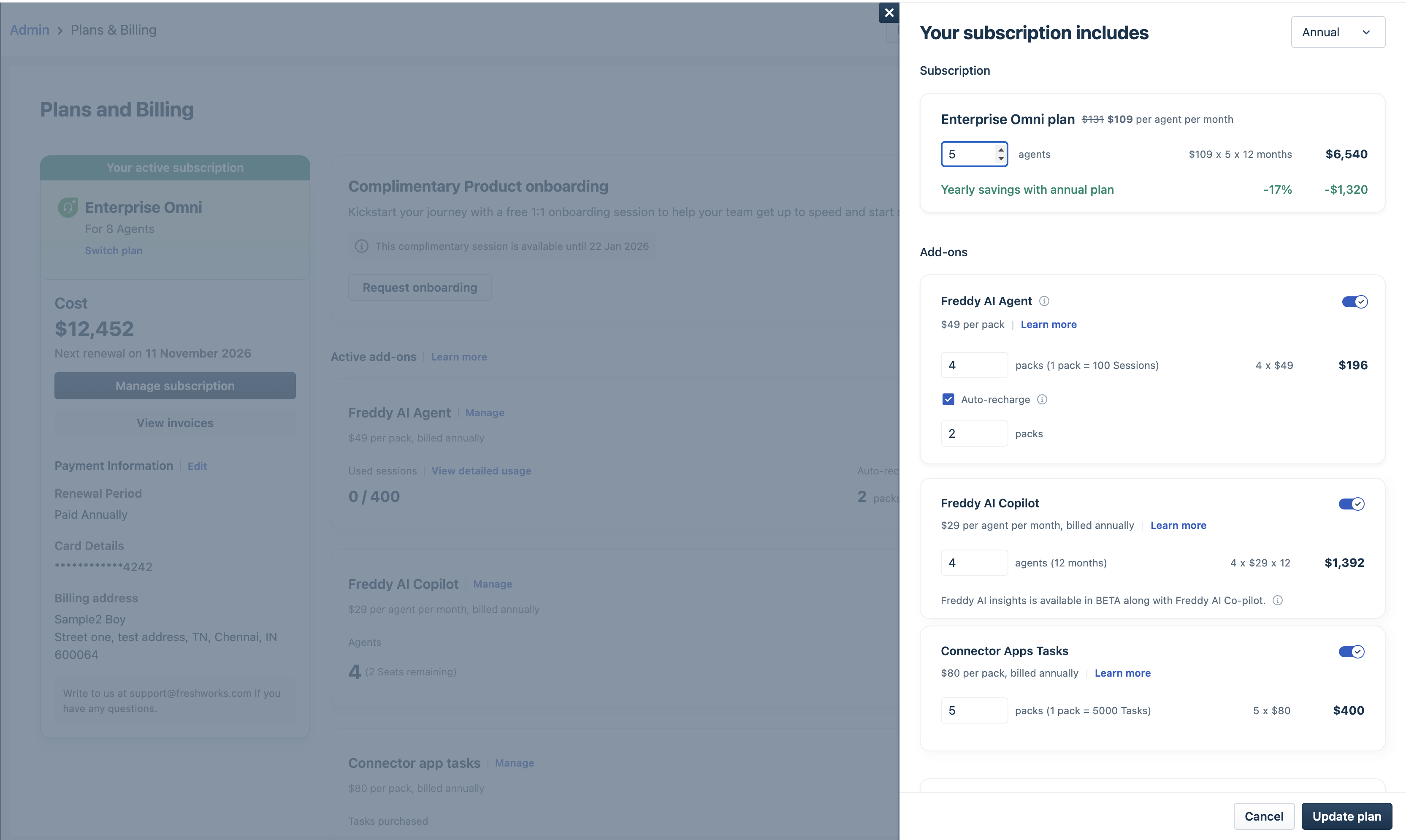The image size is (1406, 840).
Task: Go to the Admin breadcrumb
Action: [x=30, y=30]
